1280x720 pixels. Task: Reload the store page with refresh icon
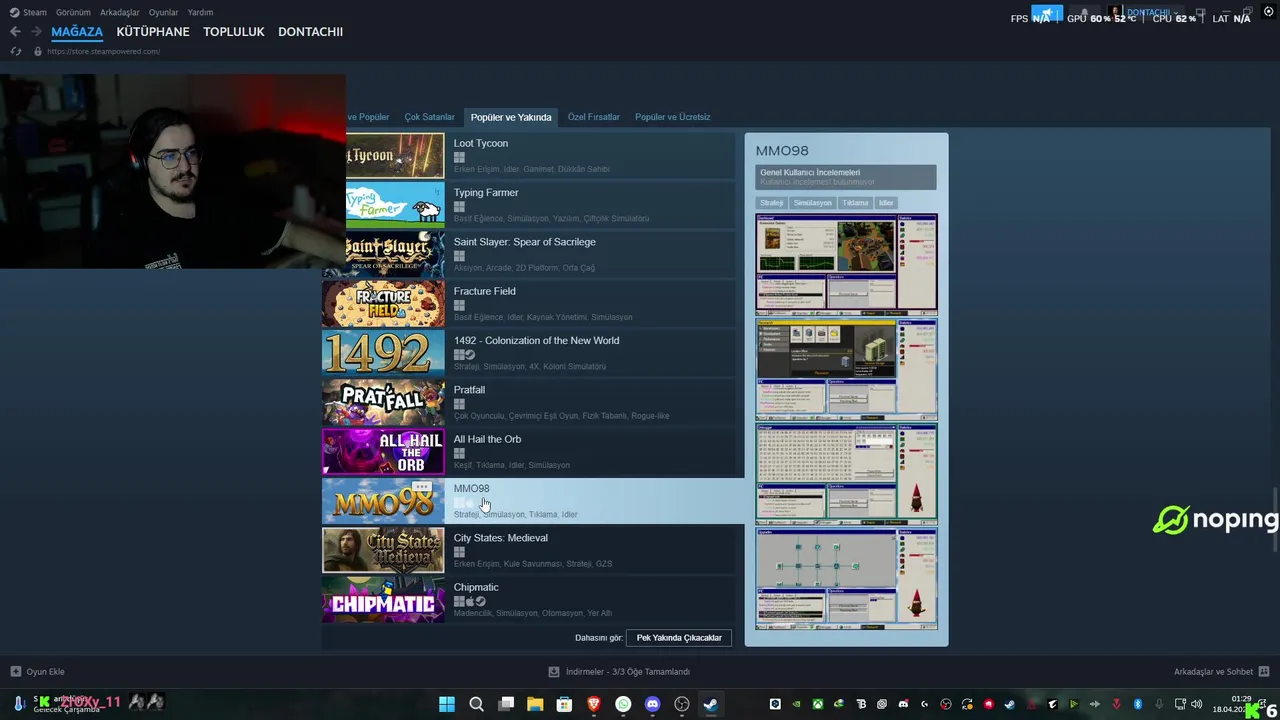click(x=15, y=51)
